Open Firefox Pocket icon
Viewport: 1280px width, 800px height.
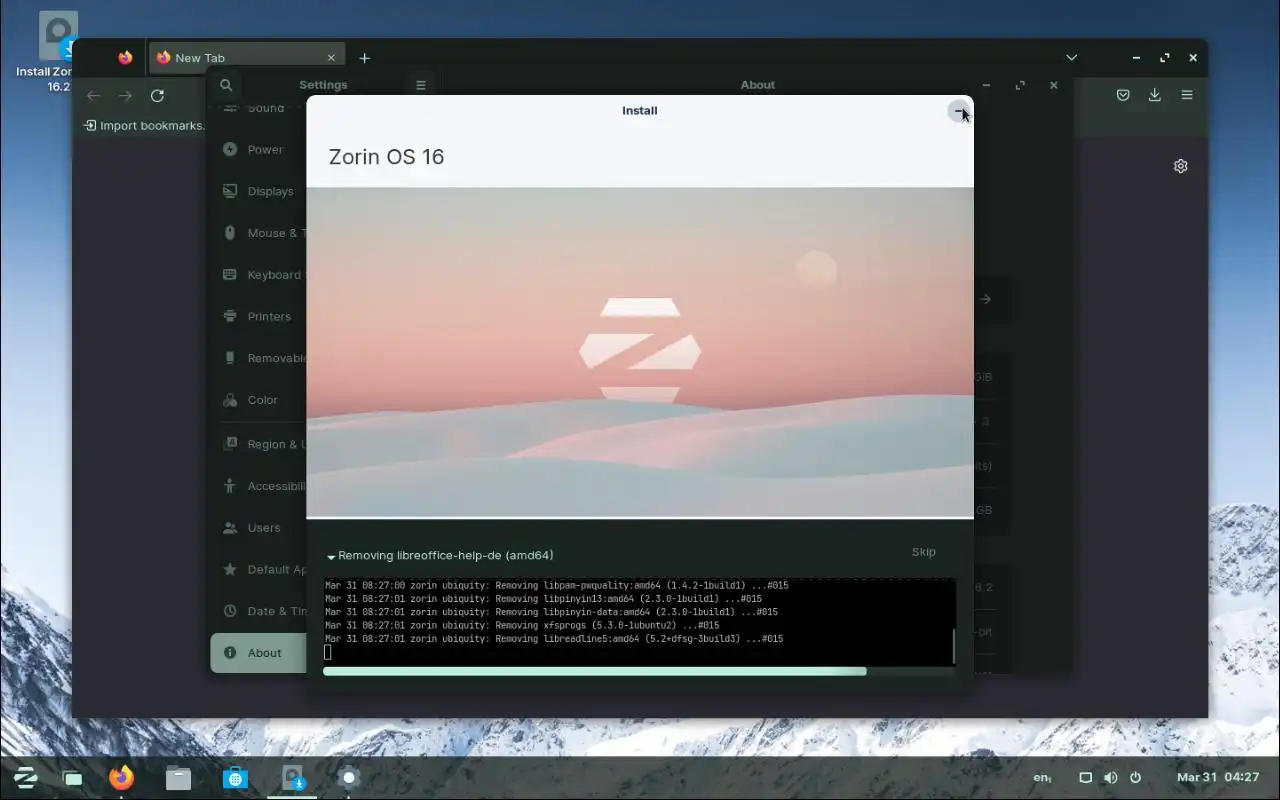(1123, 95)
